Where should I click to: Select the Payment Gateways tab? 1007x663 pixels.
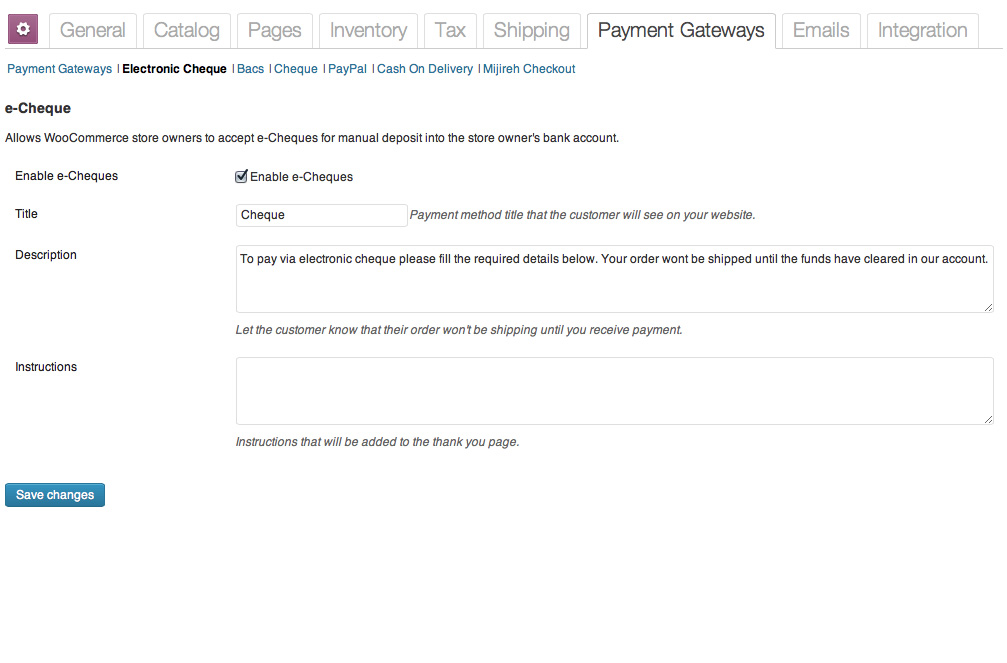tap(681, 30)
